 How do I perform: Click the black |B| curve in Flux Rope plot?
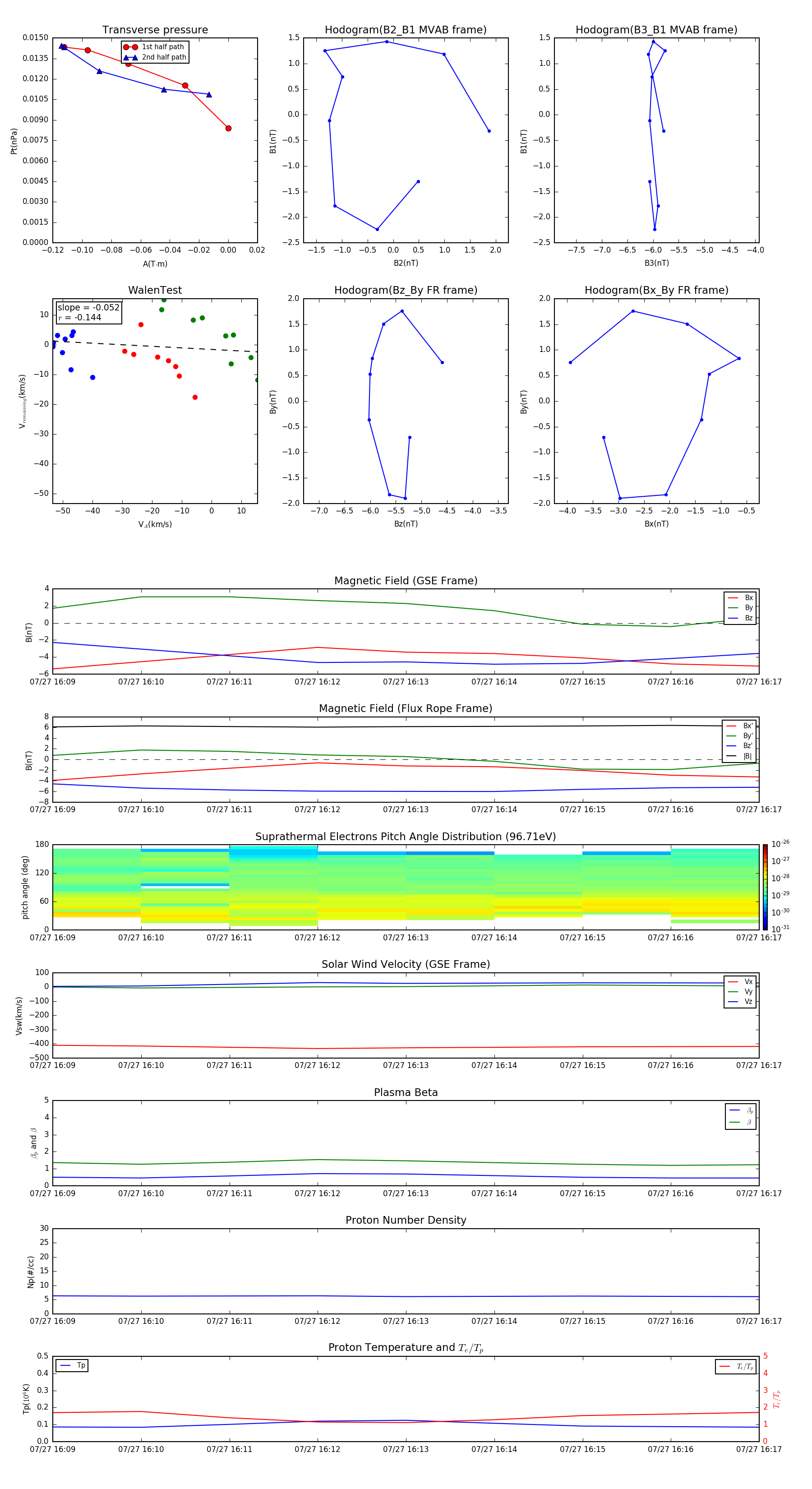406,726
